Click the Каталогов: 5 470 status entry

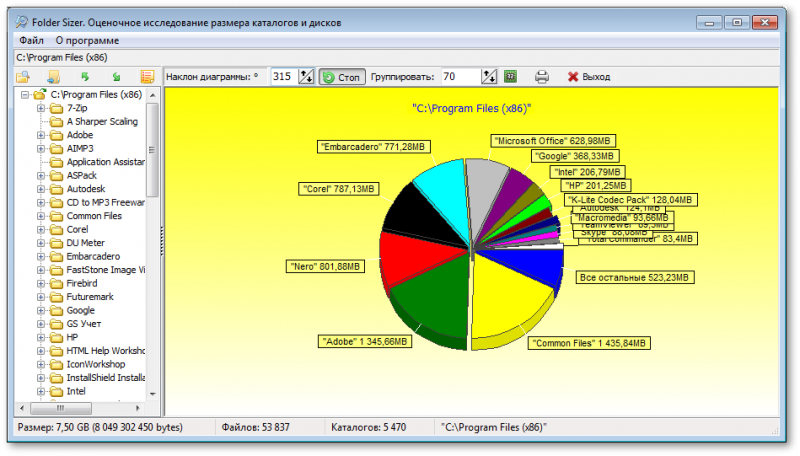point(368,427)
